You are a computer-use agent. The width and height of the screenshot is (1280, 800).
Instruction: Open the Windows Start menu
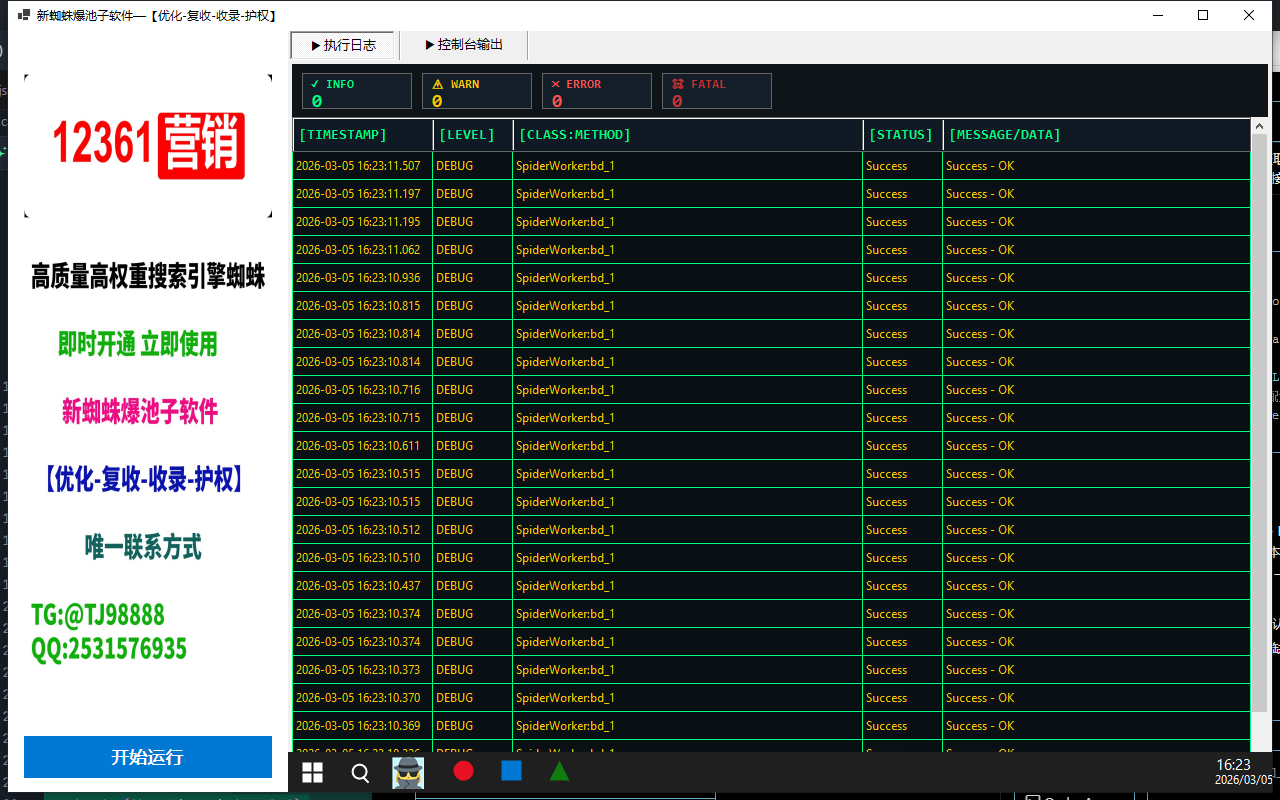312,771
